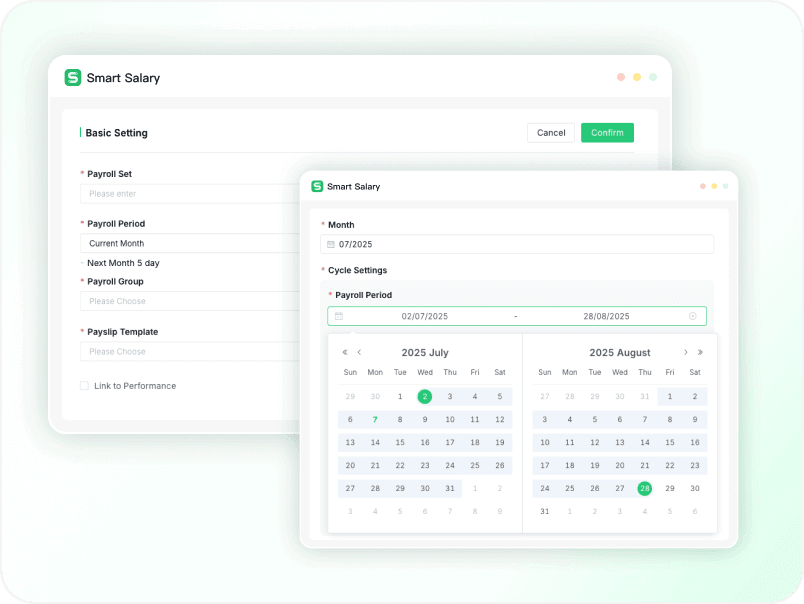Expand the Payroll Group dropdown
This screenshot has height=604, width=804.
(x=190, y=301)
